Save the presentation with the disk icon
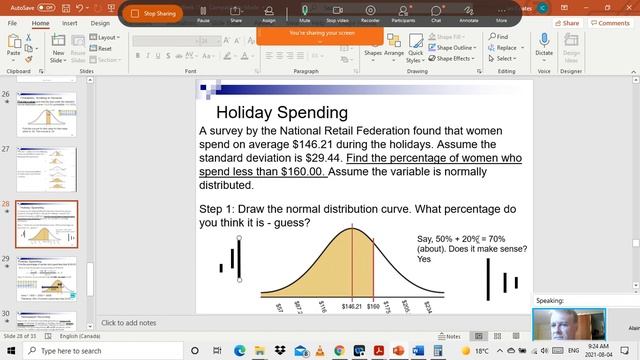 (x=66, y=8)
